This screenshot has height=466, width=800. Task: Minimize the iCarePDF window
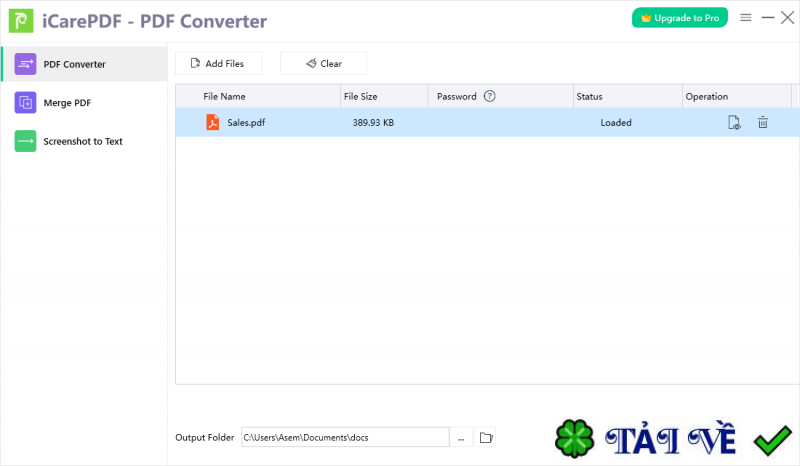point(768,18)
